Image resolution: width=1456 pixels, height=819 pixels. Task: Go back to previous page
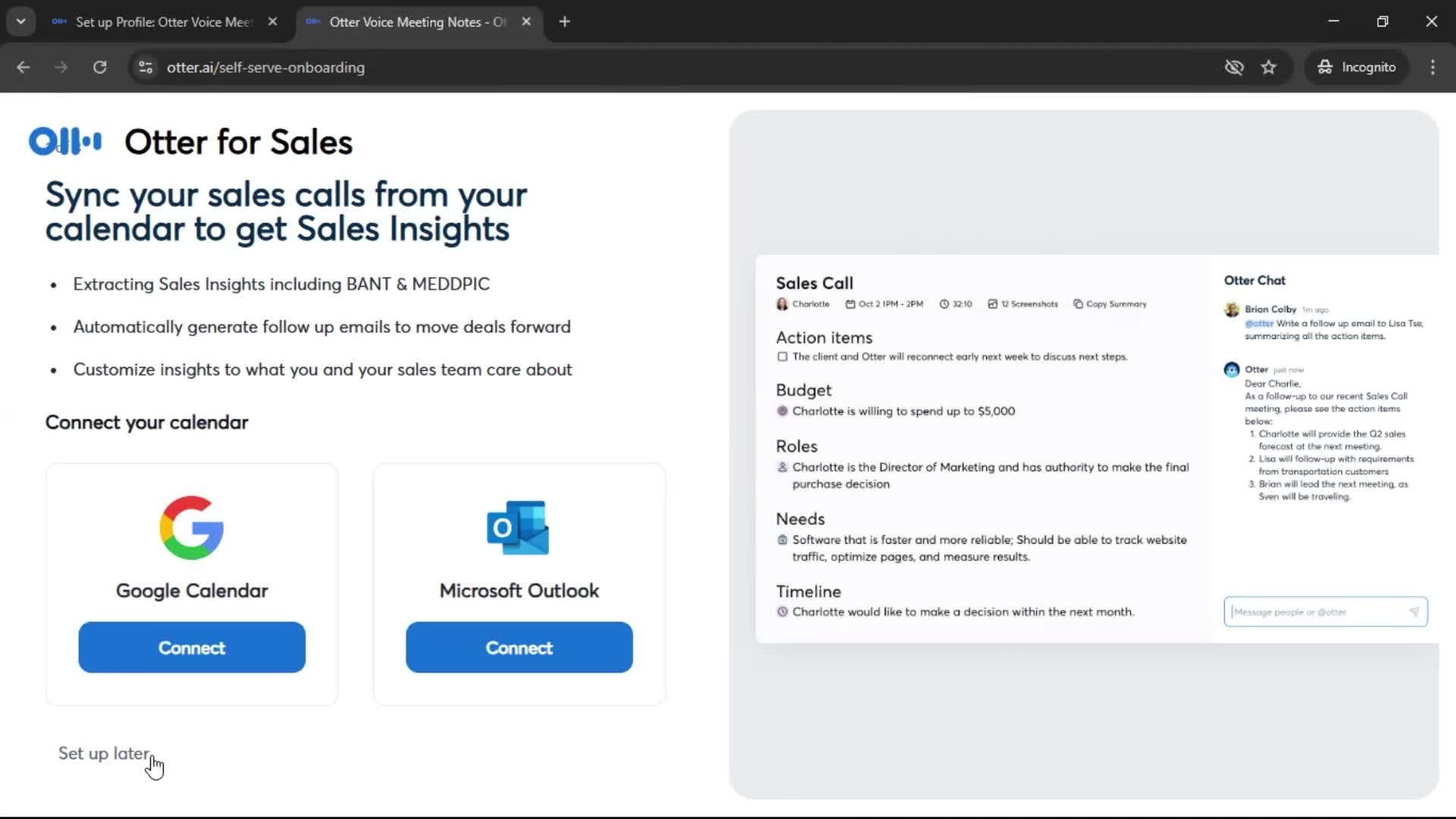[x=24, y=67]
